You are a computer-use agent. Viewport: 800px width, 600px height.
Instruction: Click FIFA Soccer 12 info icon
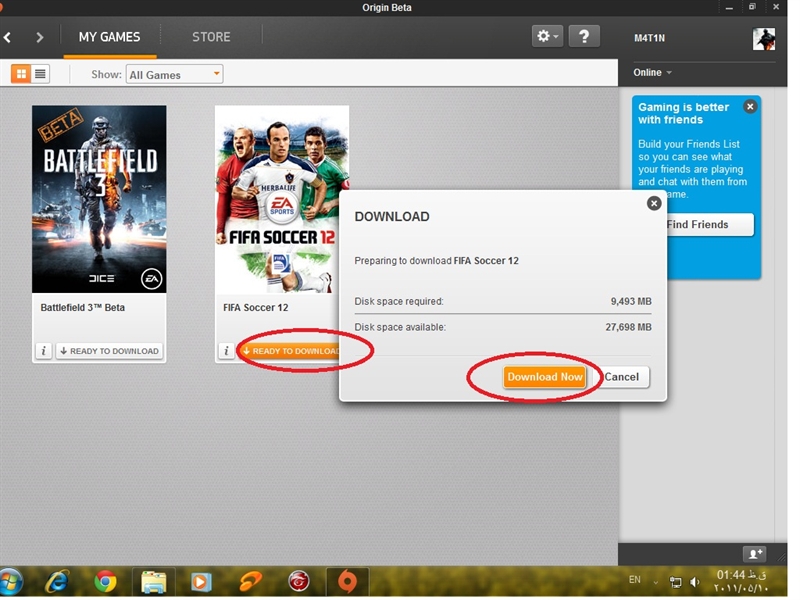point(227,351)
